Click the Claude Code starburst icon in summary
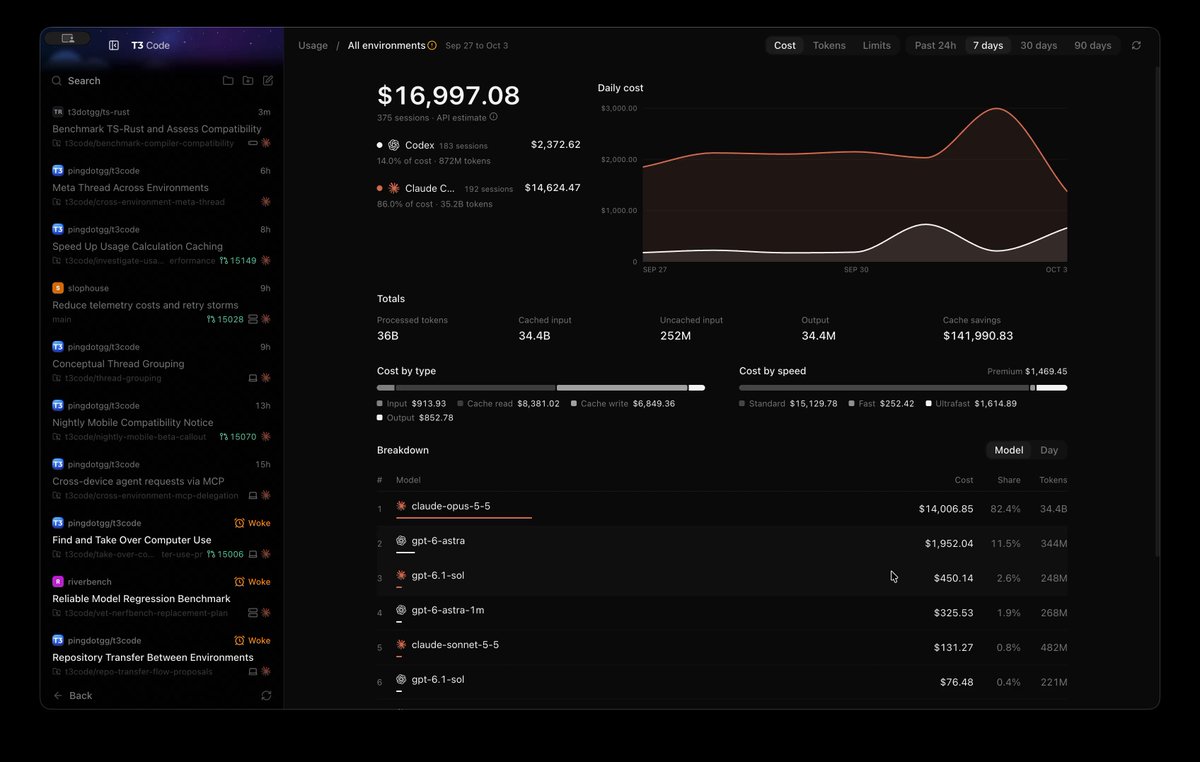Screen dimensions: 1200x762 pos(394,188)
